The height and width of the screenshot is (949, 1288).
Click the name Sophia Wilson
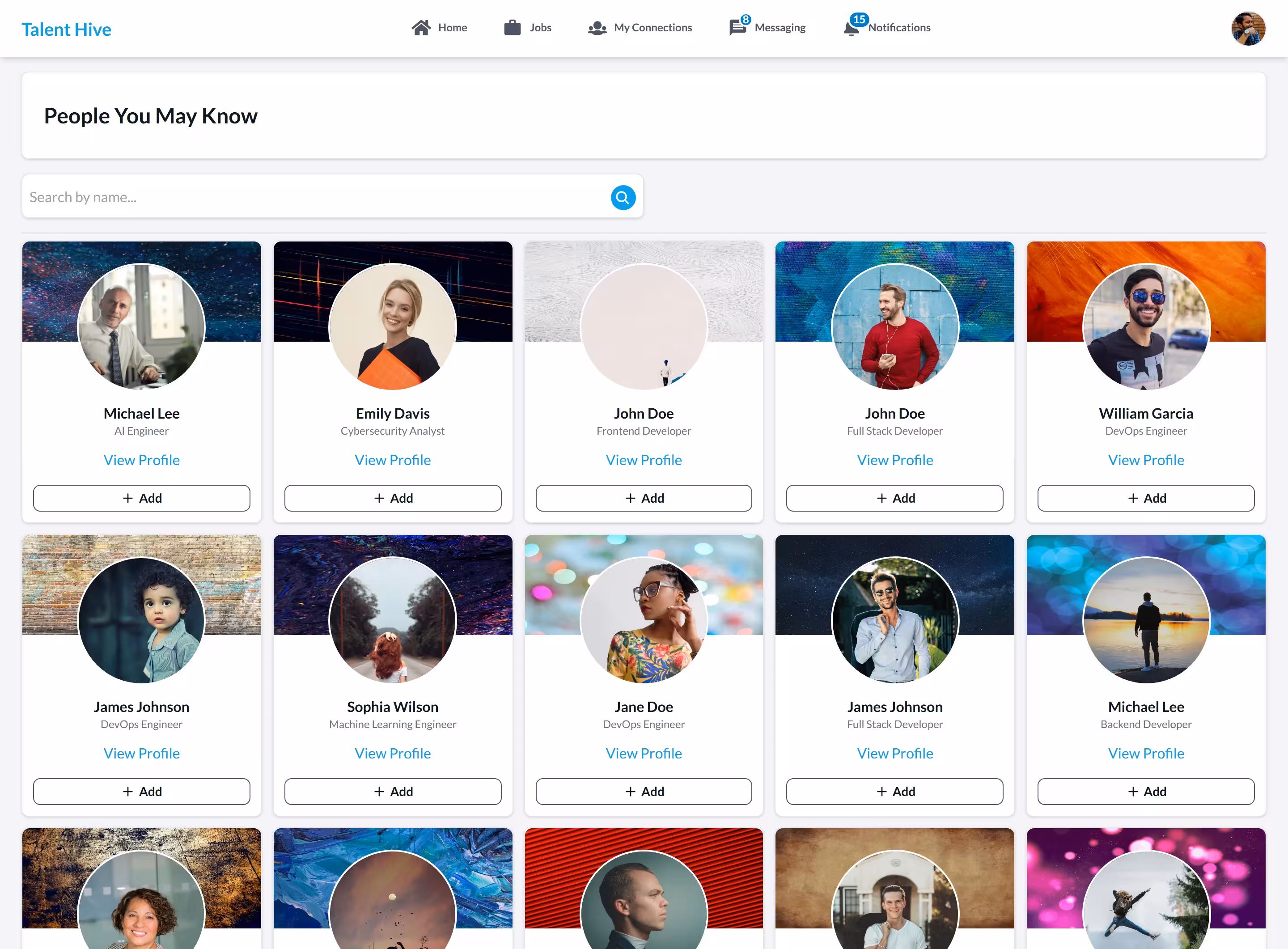click(392, 707)
